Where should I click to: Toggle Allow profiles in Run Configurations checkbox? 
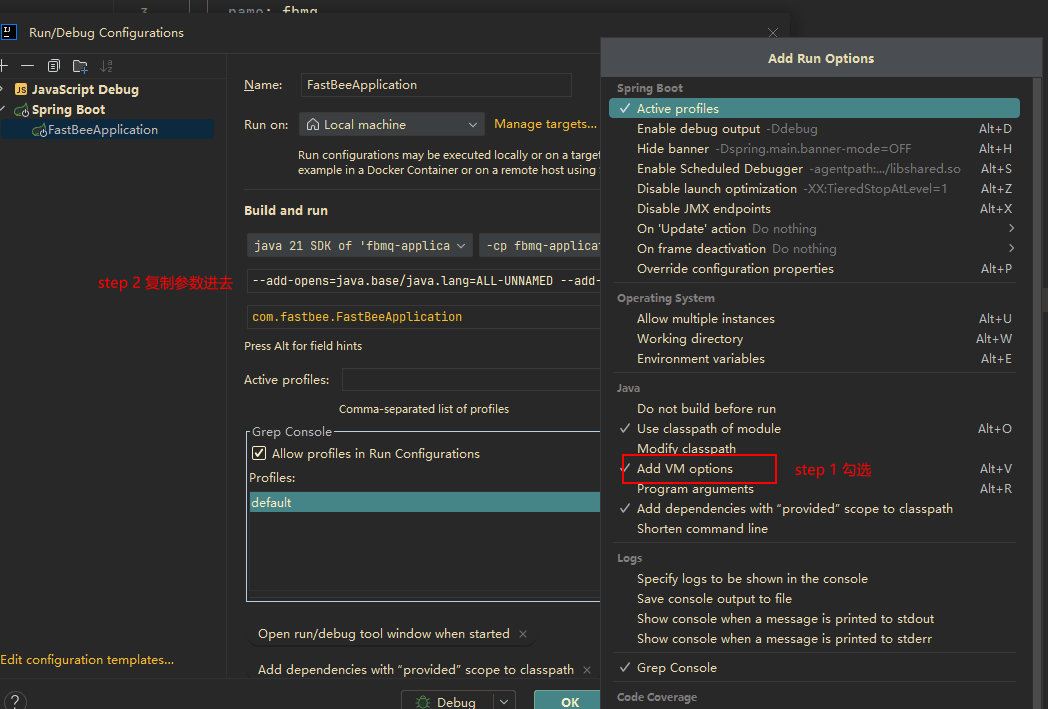coord(259,453)
